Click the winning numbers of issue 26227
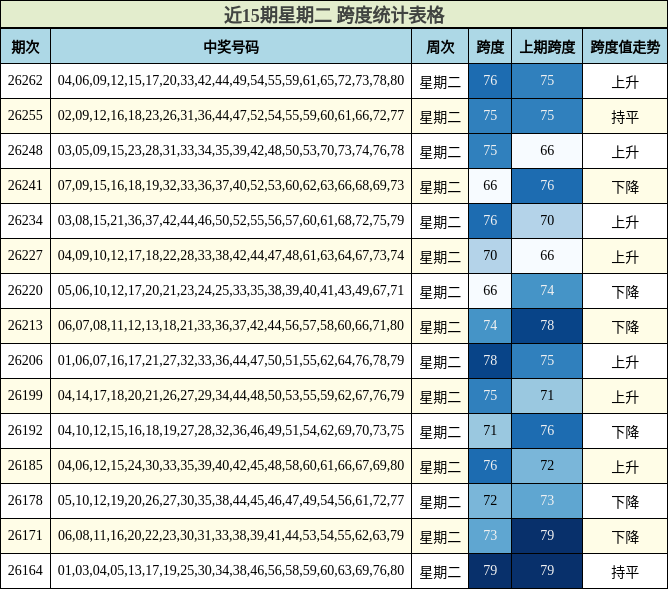Viewport: 668px width, 589px height. pyautogui.click(x=231, y=255)
